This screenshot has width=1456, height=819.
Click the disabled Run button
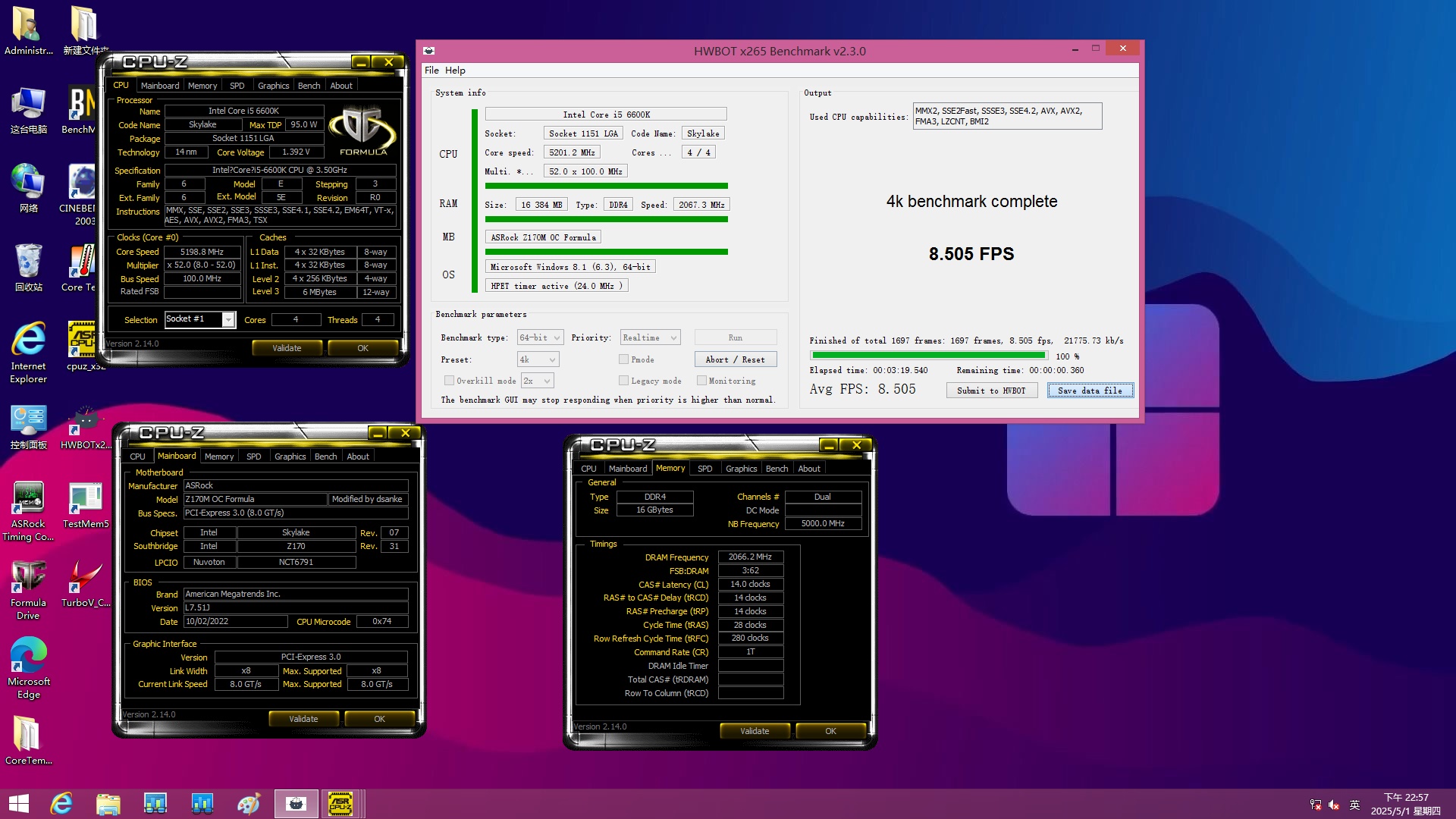click(735, 337)
